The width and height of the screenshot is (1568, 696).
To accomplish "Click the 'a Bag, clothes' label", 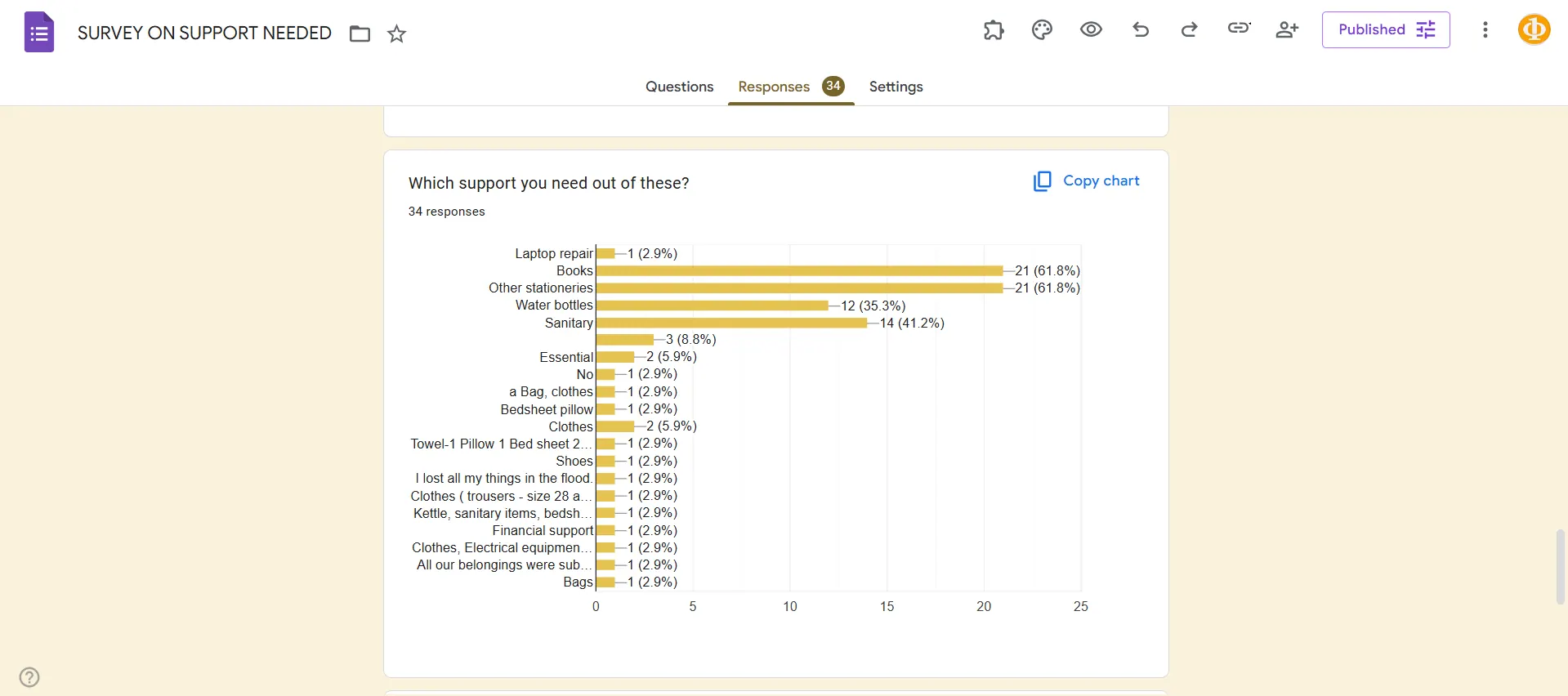I will pyautogui.click(x=551, y=392).
